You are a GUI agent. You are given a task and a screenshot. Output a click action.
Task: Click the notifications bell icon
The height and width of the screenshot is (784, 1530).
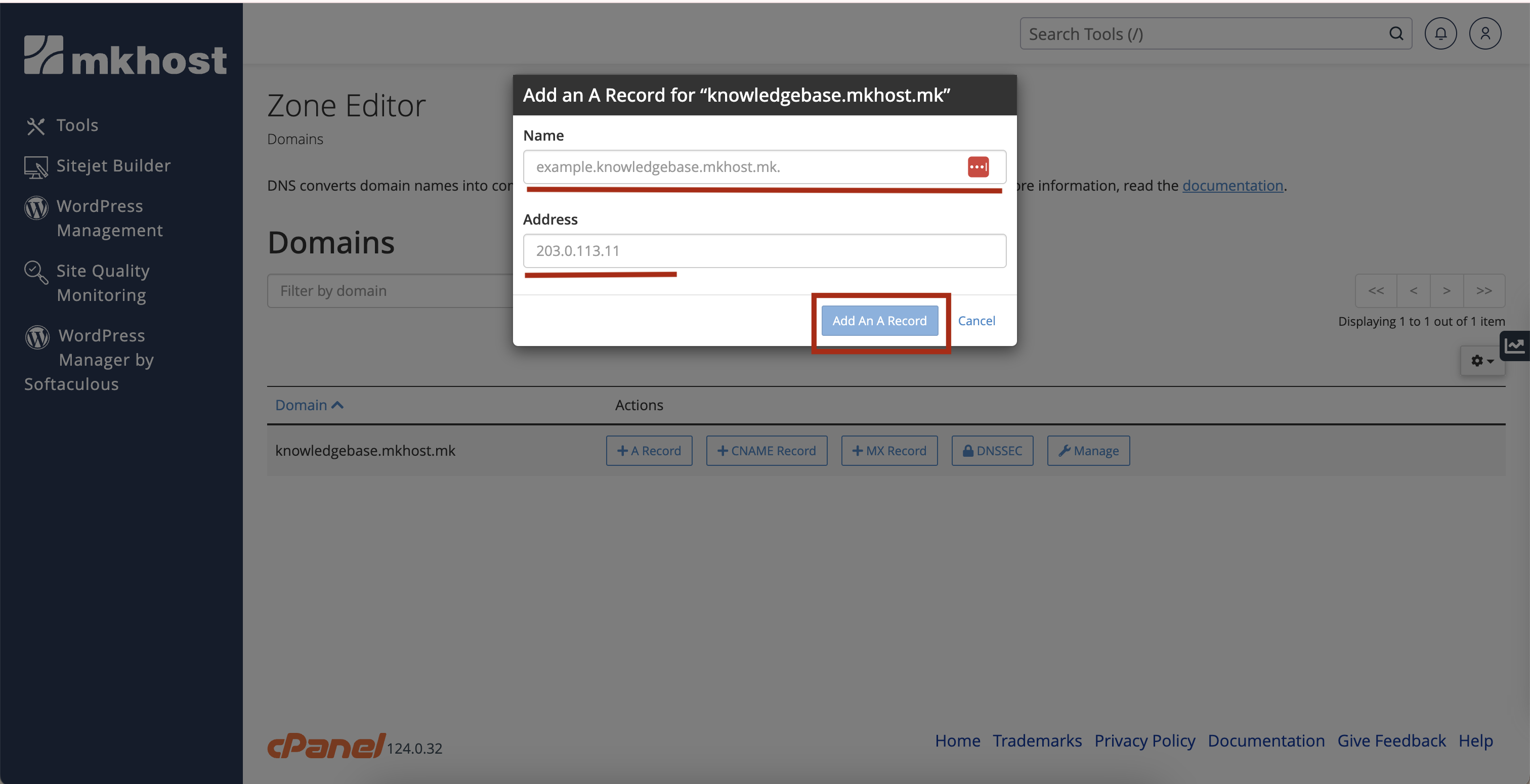[x=1440, y=34]
